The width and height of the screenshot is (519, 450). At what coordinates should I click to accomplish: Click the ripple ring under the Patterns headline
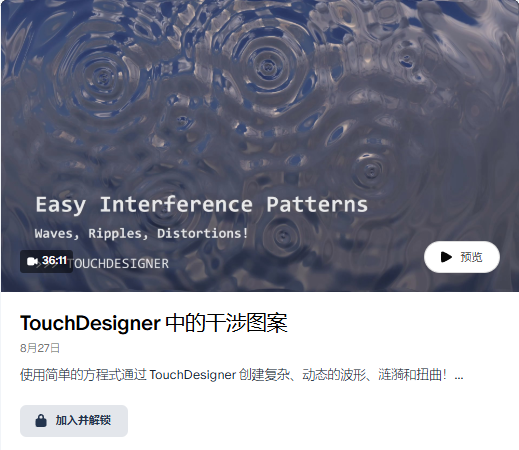283,235
